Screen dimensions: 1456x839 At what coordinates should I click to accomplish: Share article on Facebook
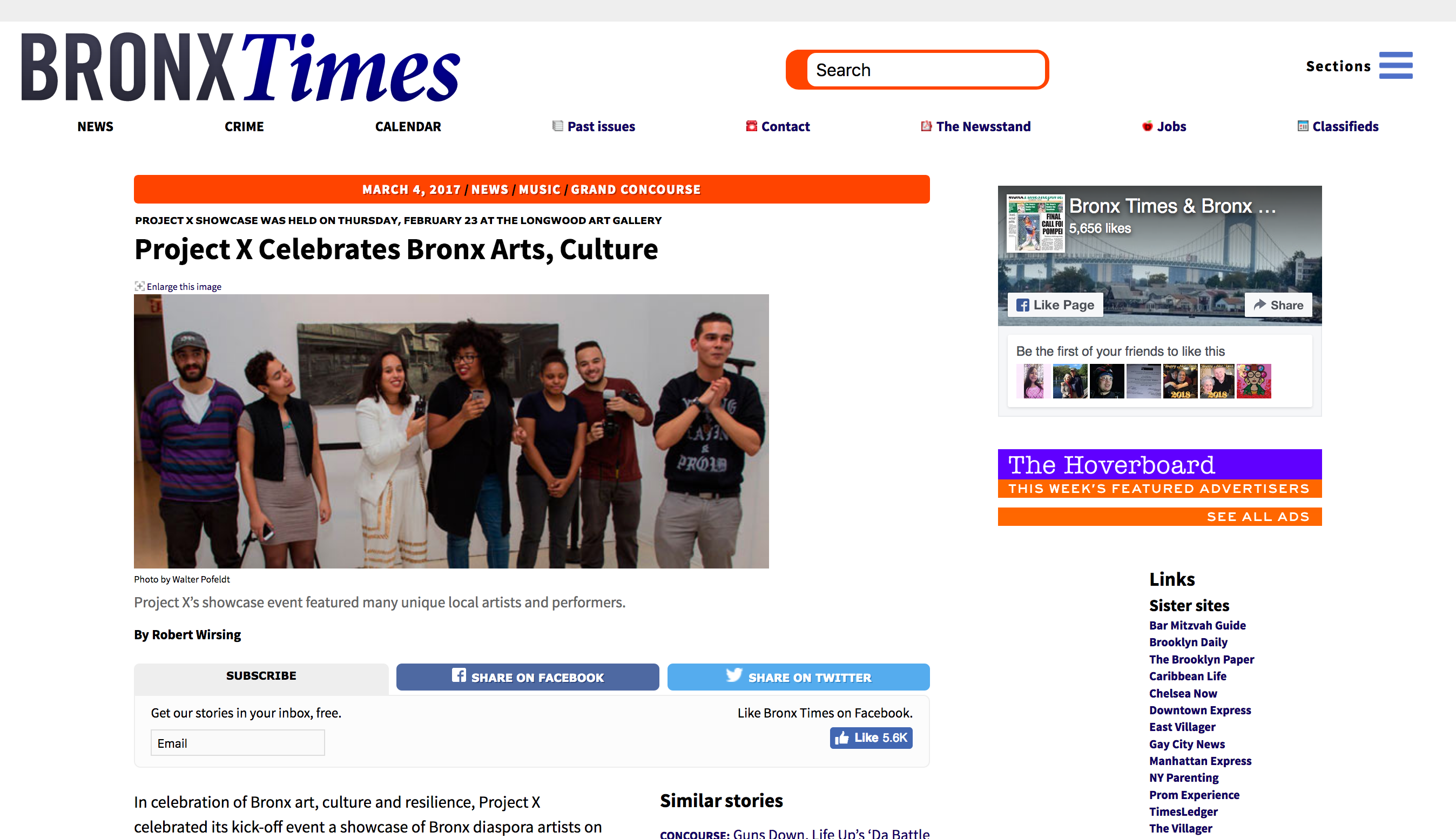click(x=527, y=676)
